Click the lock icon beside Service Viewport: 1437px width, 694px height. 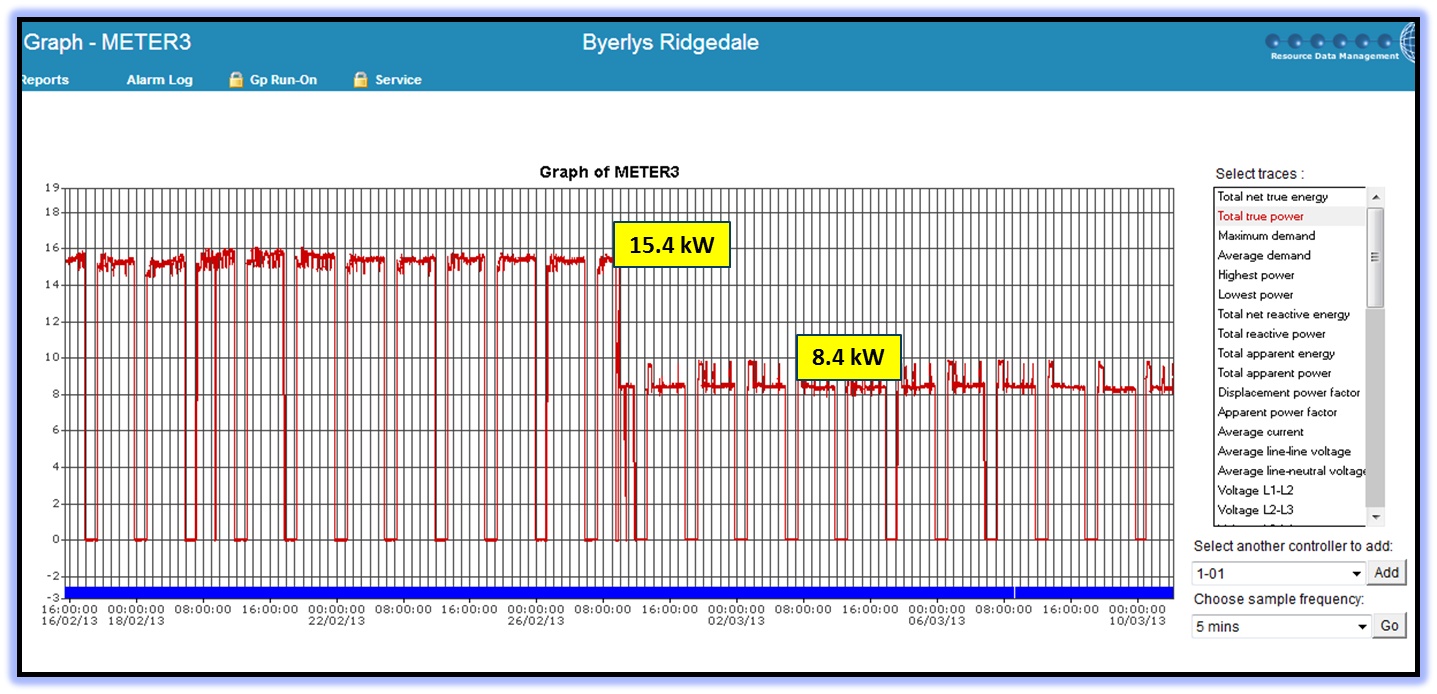pos(360,79)
